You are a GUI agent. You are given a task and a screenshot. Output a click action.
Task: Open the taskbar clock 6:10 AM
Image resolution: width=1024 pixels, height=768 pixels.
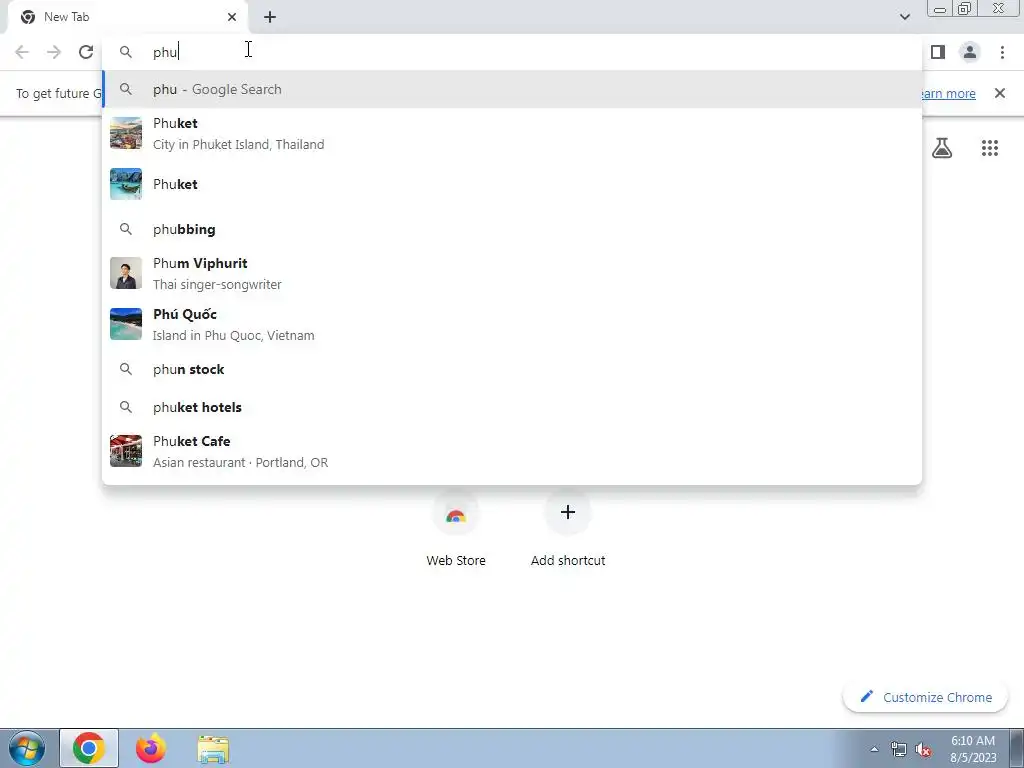pyautogui.click(x=973, y=749)
